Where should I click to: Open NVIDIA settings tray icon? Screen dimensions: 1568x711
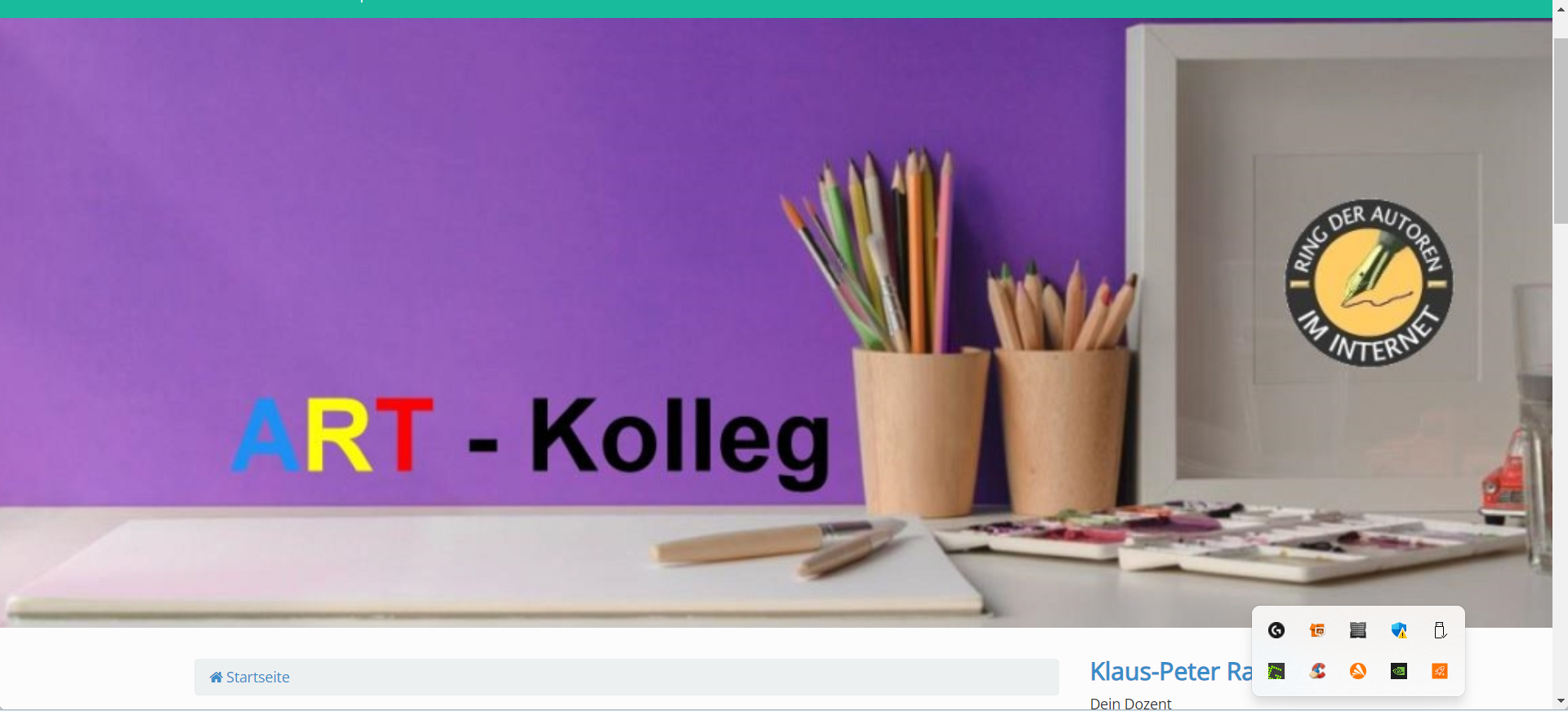point(1399,671)
